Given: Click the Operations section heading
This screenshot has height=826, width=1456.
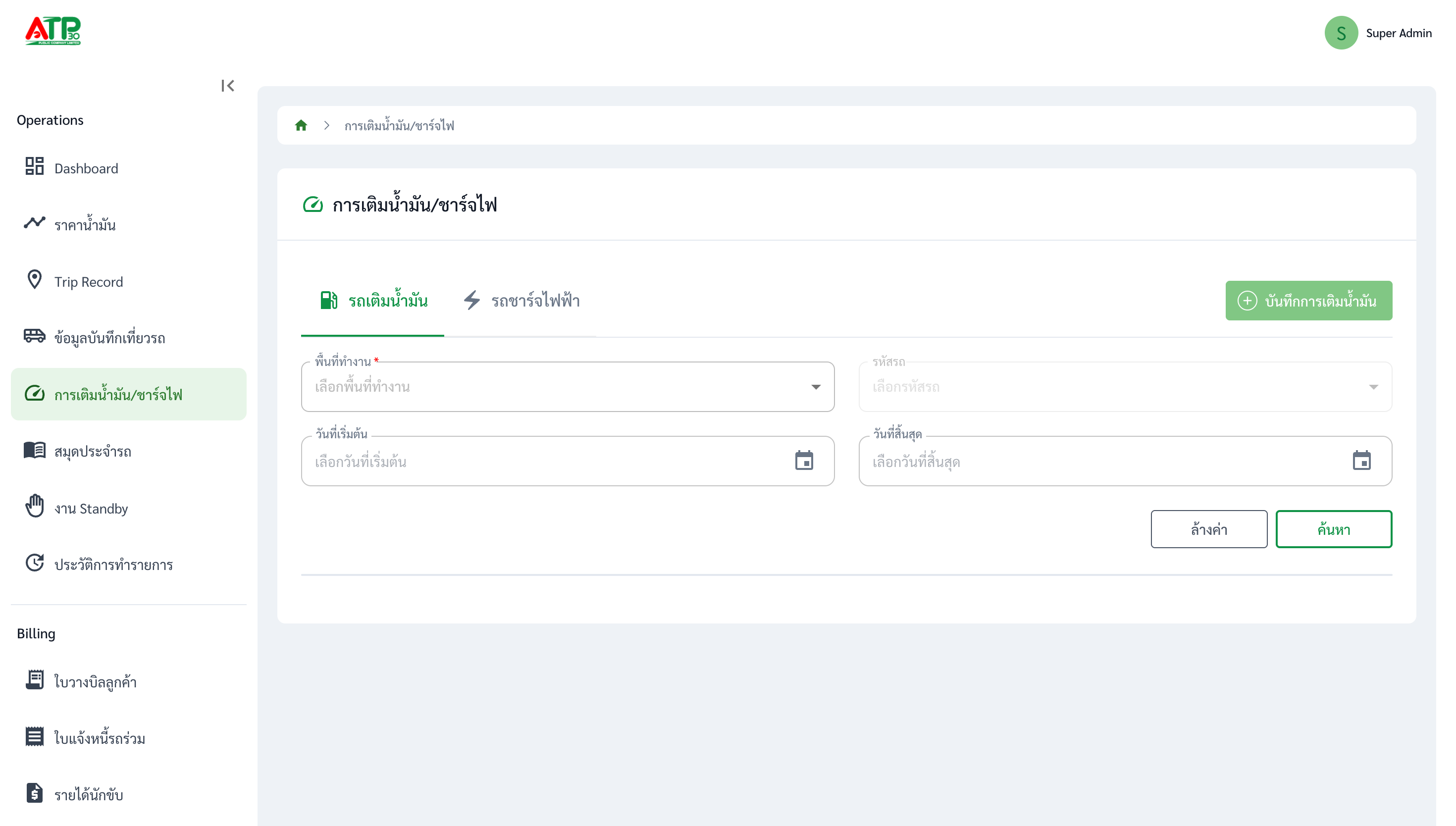Looking at the screenshot, I should point(50,120).
